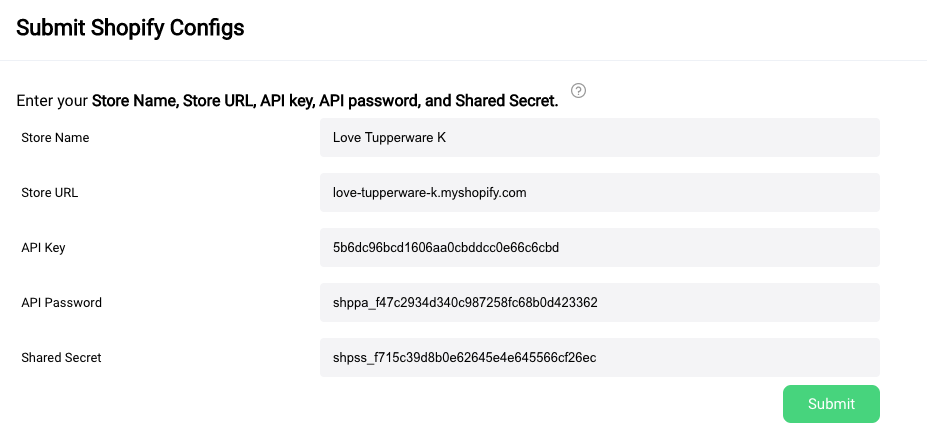Click the 'Love Tupperware K' text value
927x446 pixels.
[390, 138]
